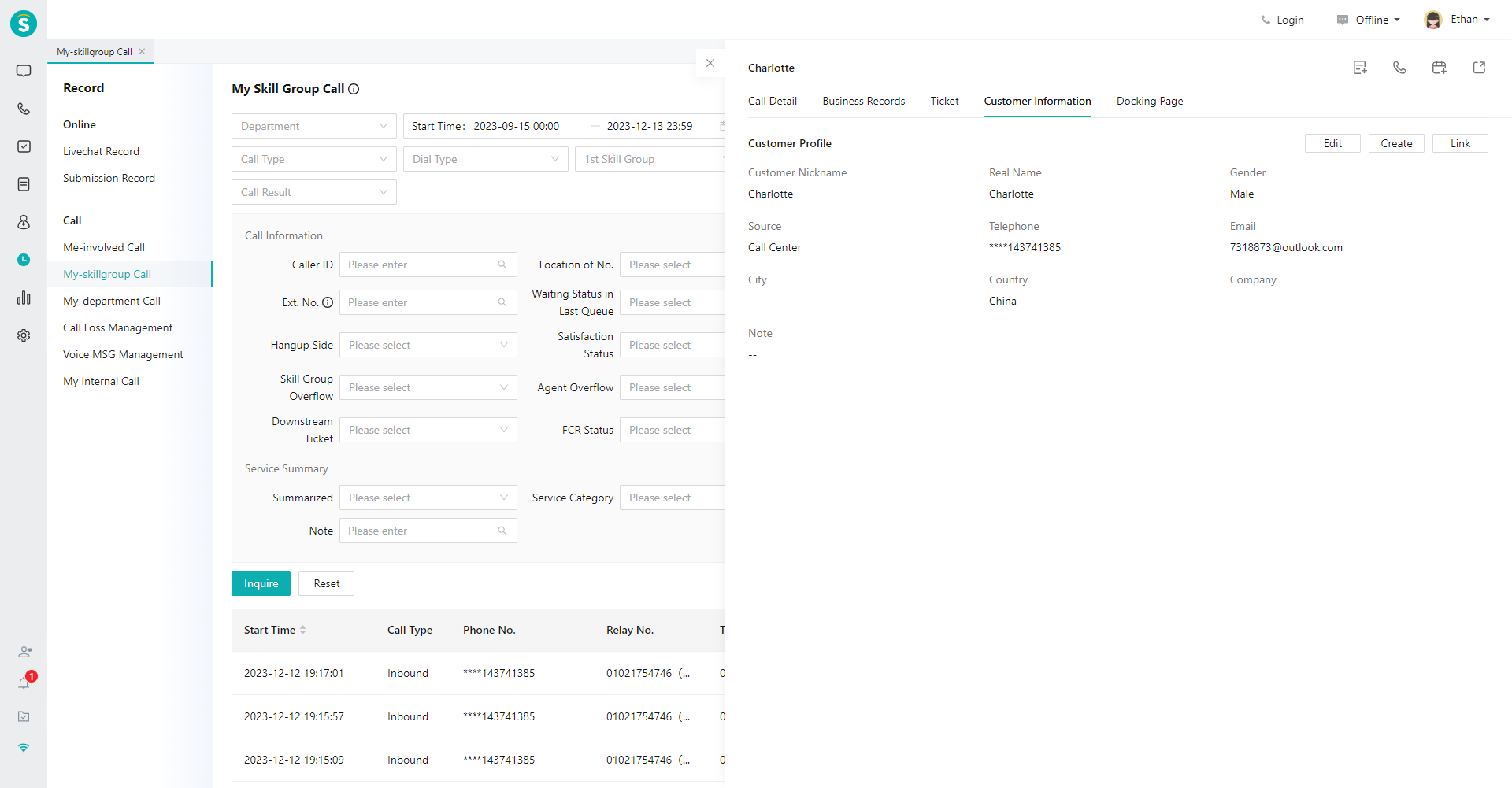Click the inbox tray icon in sidebar
1512x788 pixels.
24,716
